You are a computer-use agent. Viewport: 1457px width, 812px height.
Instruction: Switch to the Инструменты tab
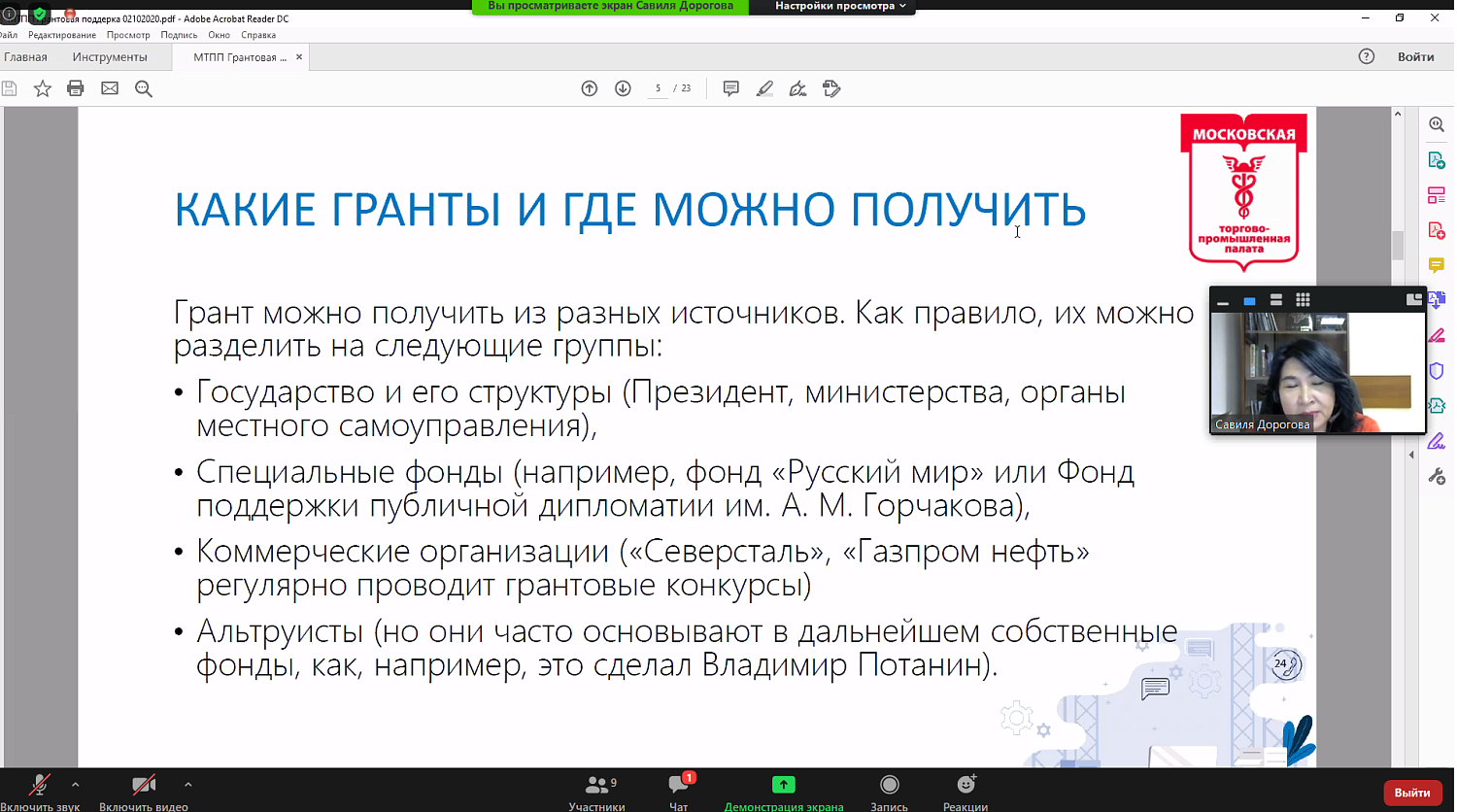pos(110,57)
